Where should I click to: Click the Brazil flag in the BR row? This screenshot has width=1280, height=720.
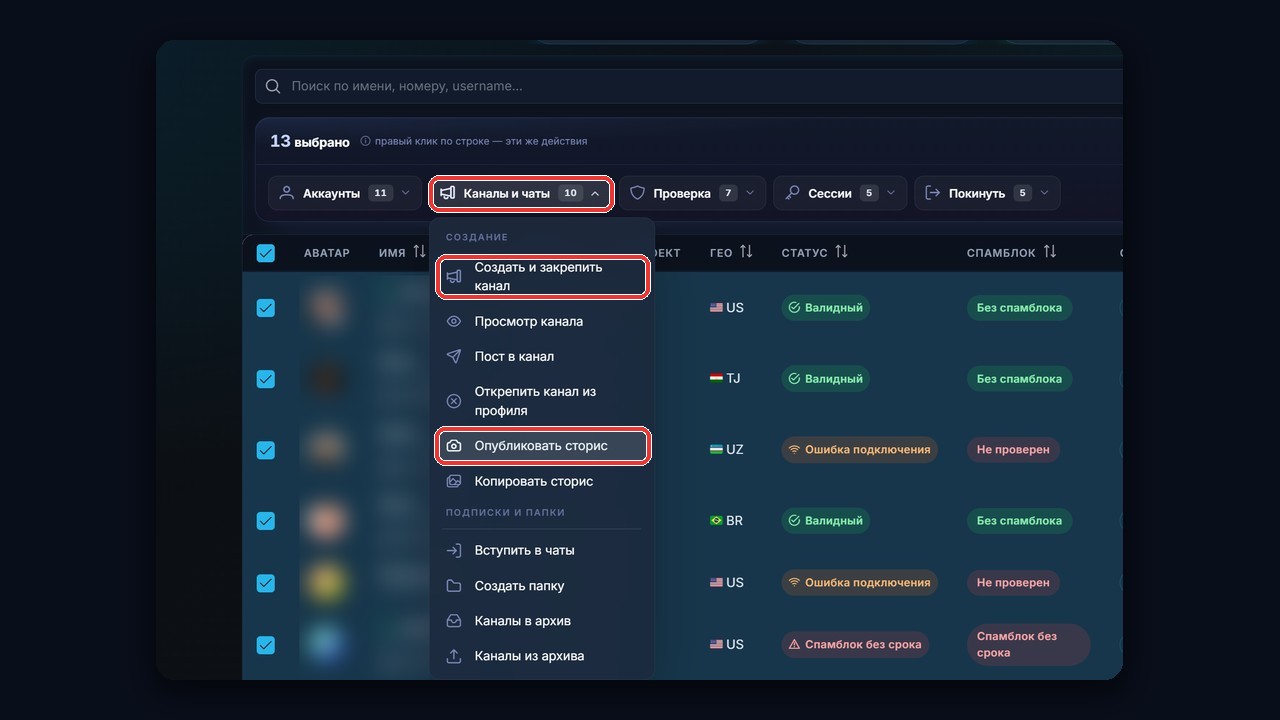(x=716, y=521)
